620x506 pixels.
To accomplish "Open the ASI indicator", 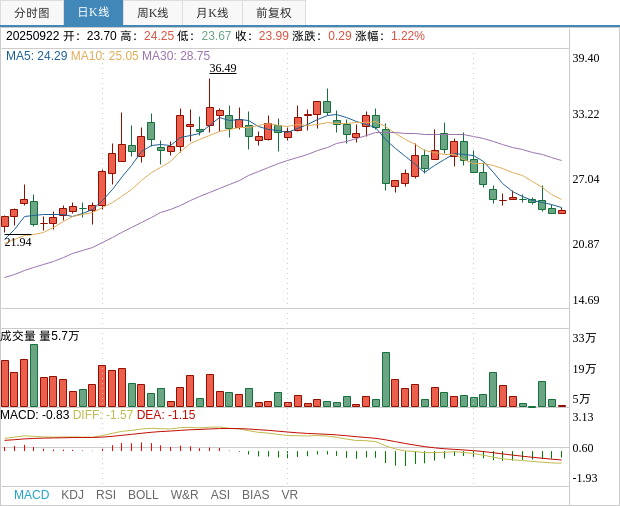I will click(x=220, y=495).
